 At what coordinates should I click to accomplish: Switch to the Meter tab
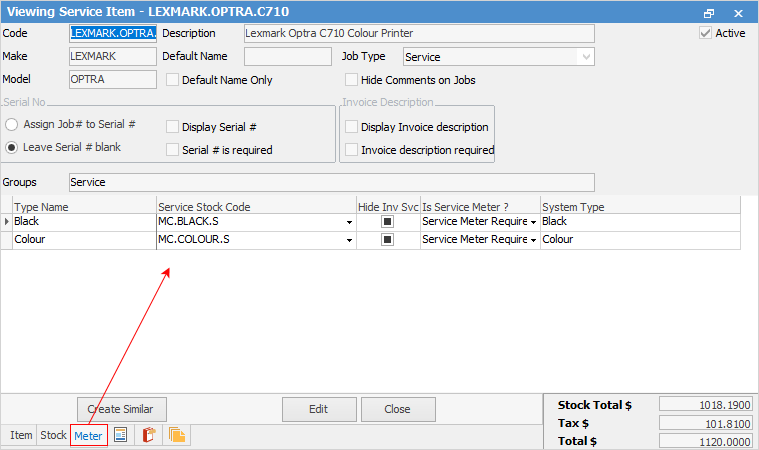(88, 435)
